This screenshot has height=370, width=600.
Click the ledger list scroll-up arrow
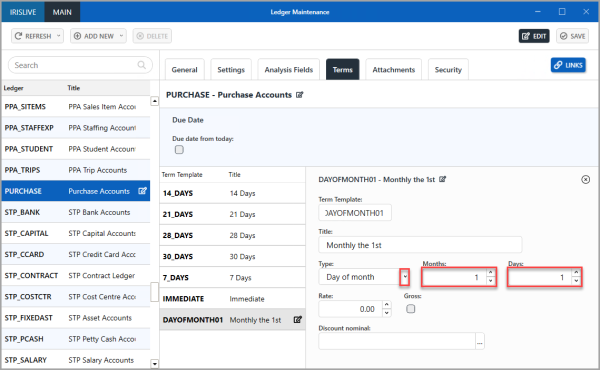click(155, 101)
